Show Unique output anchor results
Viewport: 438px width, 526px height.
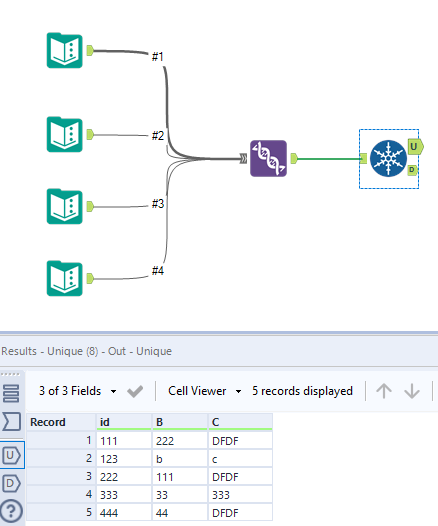(x=12, y=455)
